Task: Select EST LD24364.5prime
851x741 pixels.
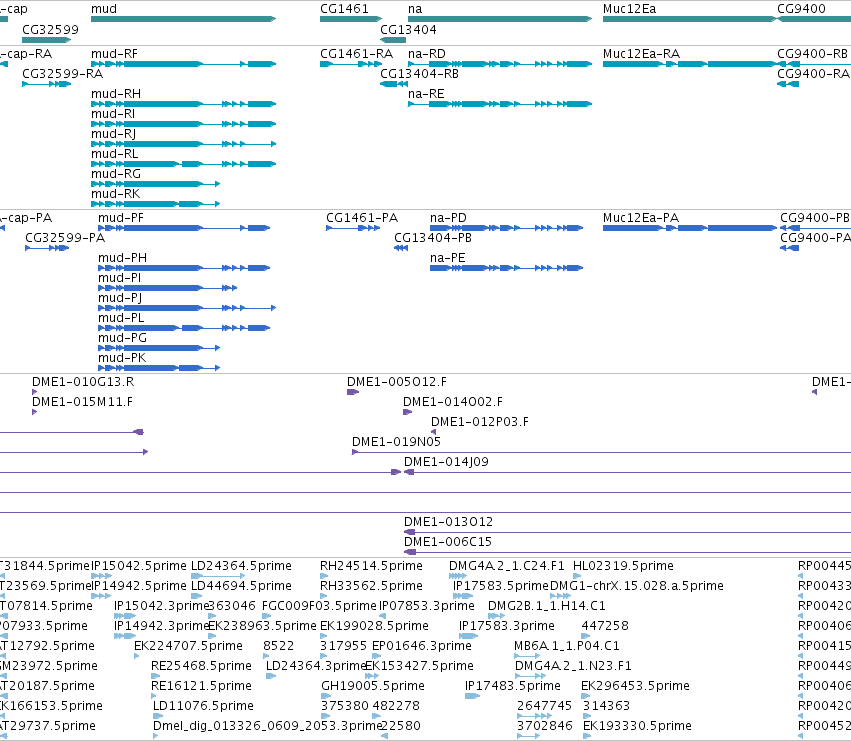Action: pyautogui.click(x=218, y=576)
